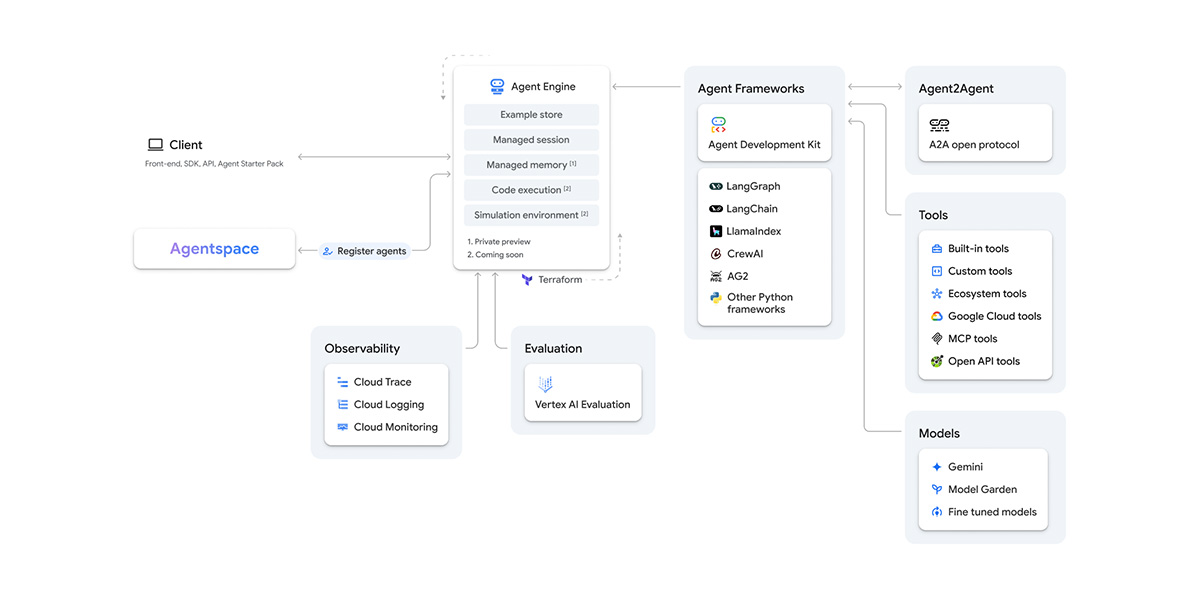
Task: Click the Observability heading
Action: (x=362, y=349)
